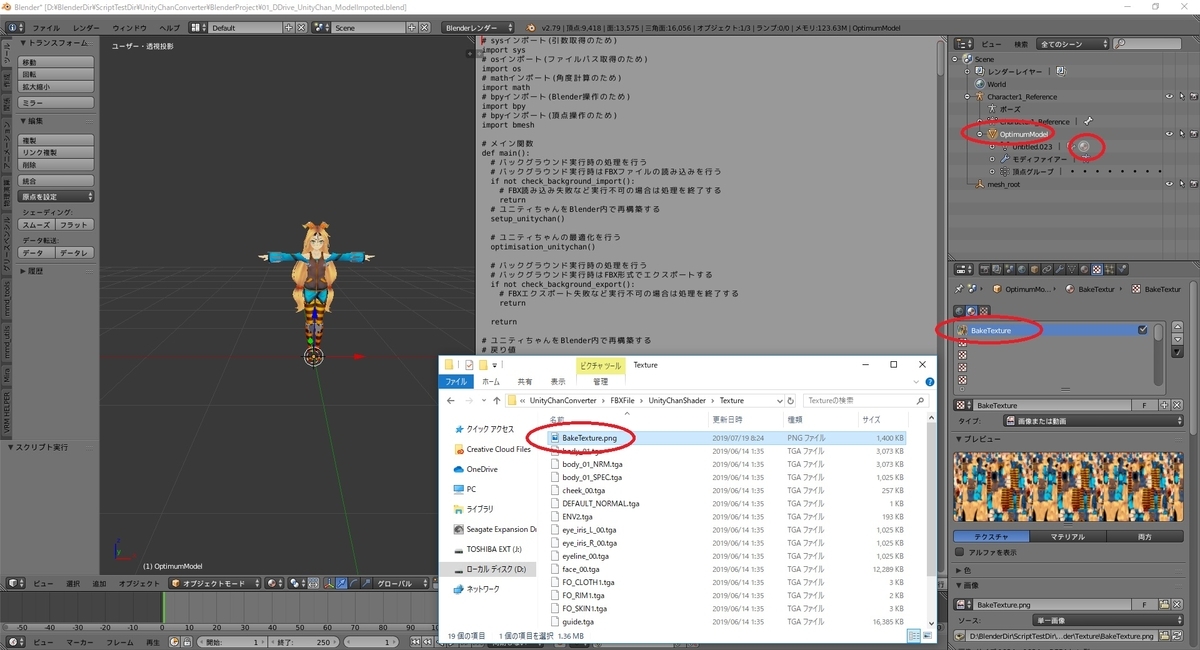Show world textures context button
The image size is (1200, 650).
coord(960,311)
